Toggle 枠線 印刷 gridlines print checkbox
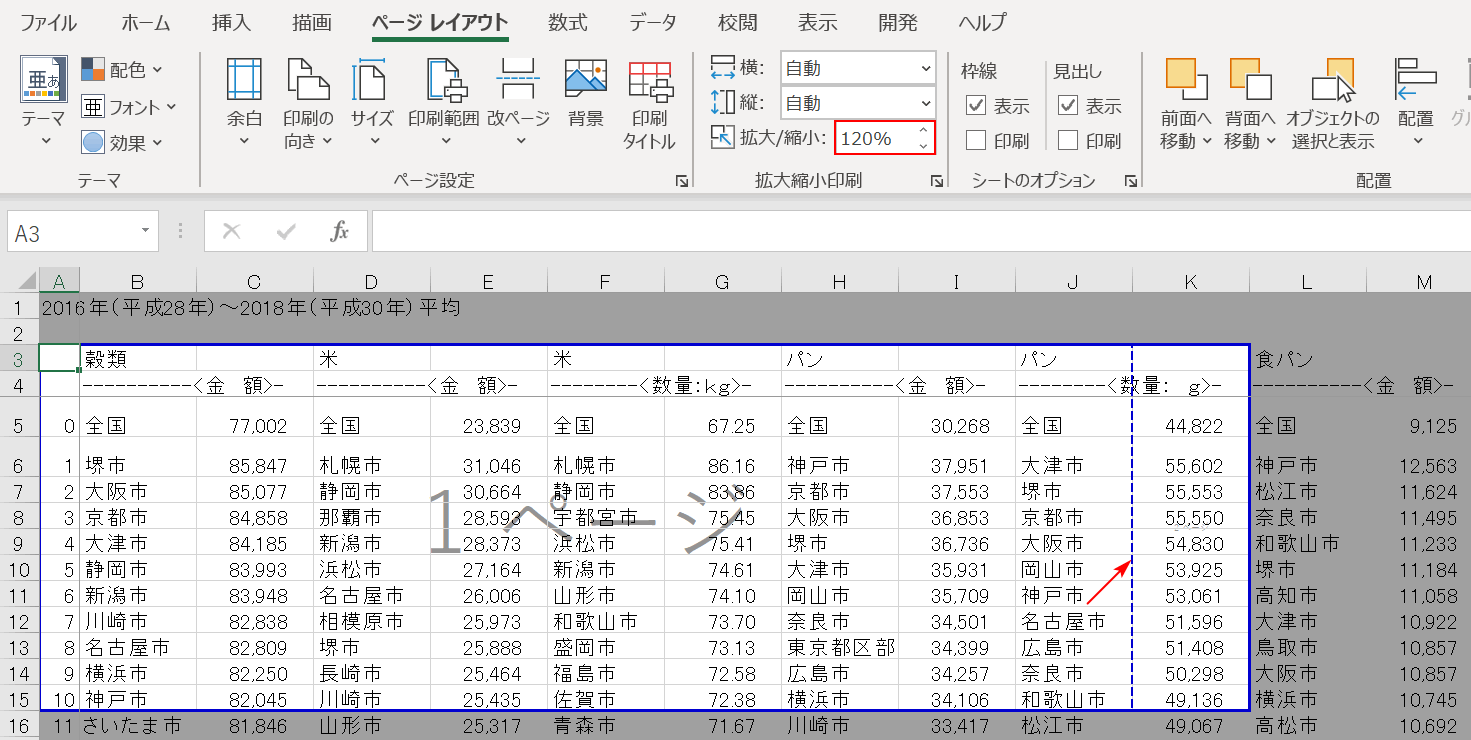The width and height of the screenshot is (1471, 740). pyautogui.click(x=976, y=141)
